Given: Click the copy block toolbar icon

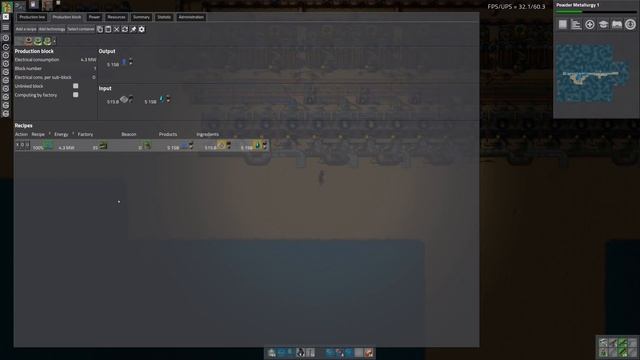Looking at the screenshot, I should coord(100,29).
